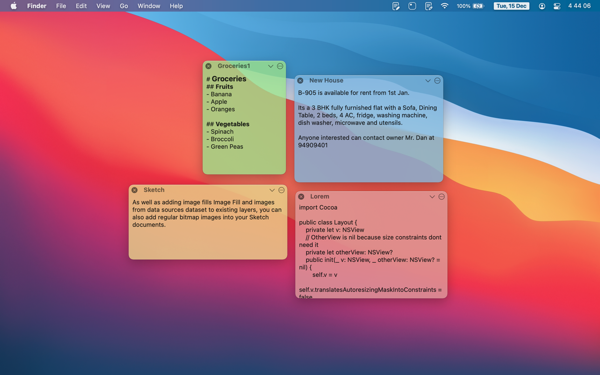The height and width of the screenshot is (375, 600).
Task: Open the Wi-Fi status menu
Action: [444, 6]
